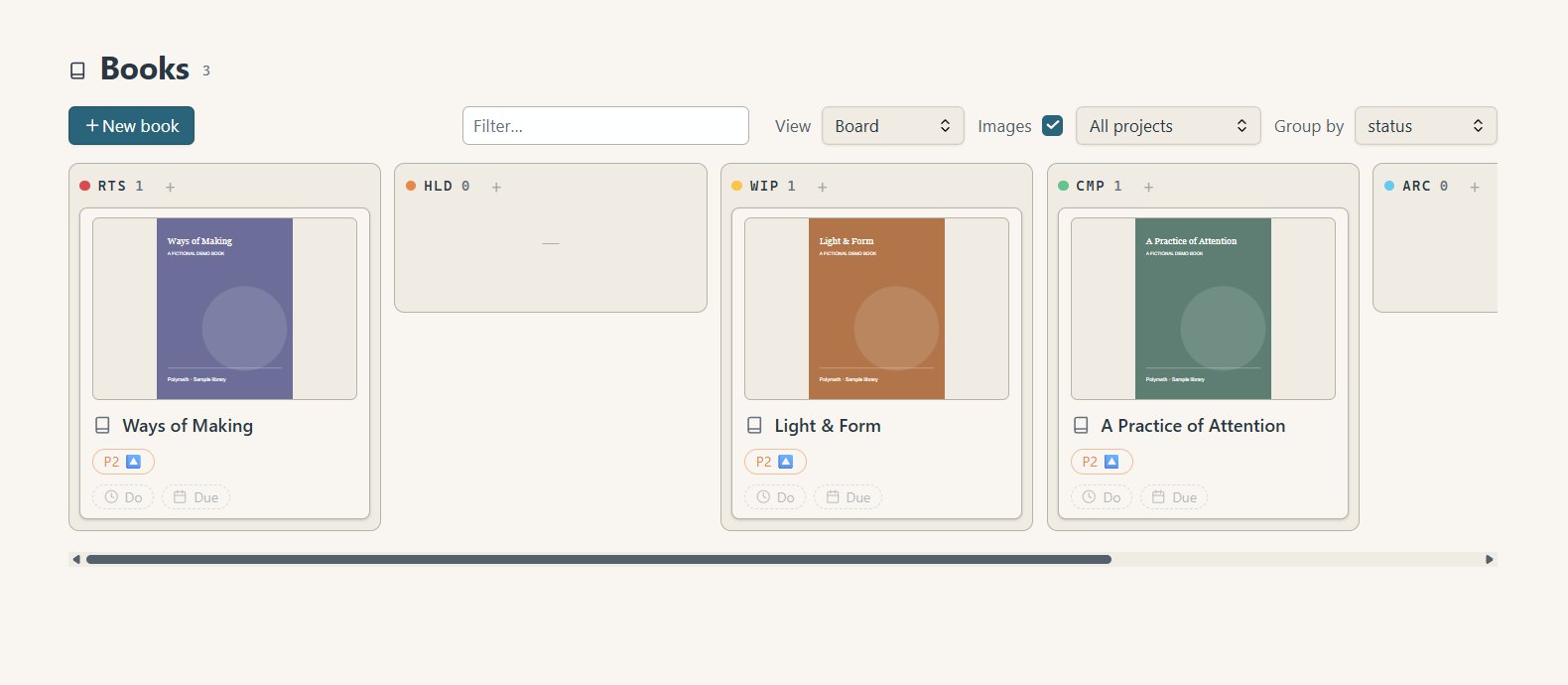Open the All projects dropdown
This screenshot has width=1568, height=685.
[x=1168, y=126]
